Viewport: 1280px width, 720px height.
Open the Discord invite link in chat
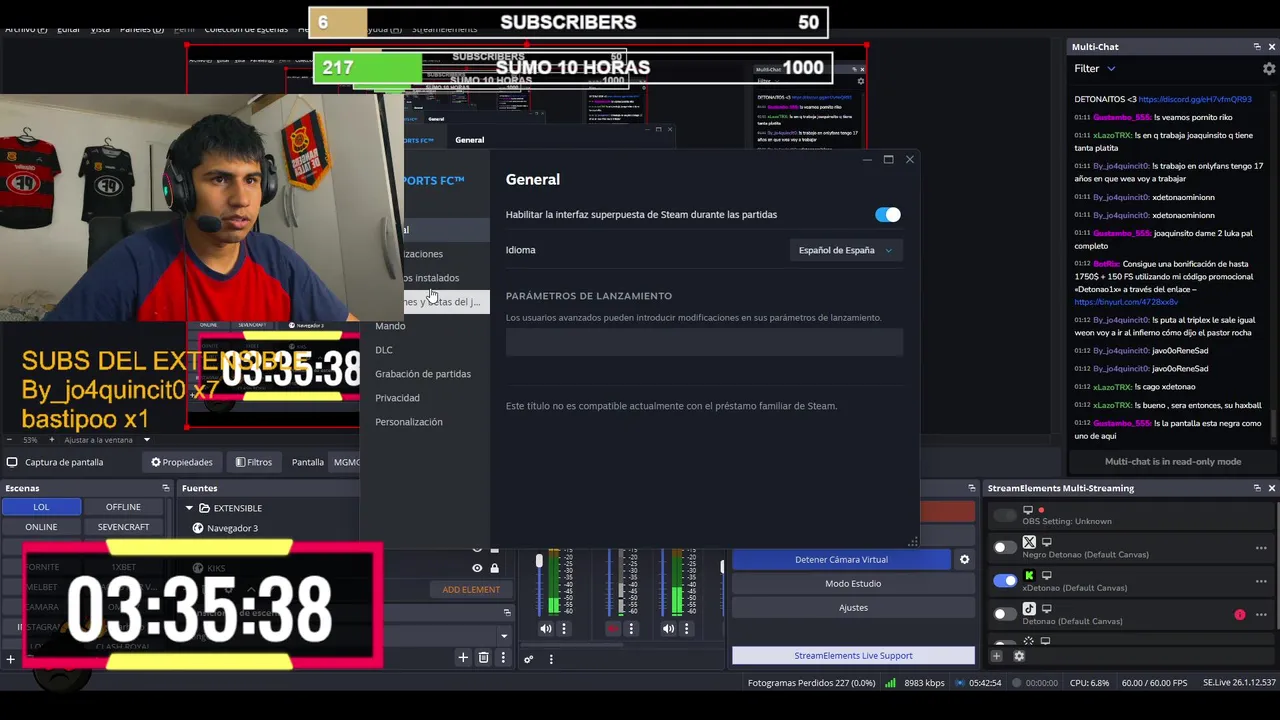[1195, 100]
